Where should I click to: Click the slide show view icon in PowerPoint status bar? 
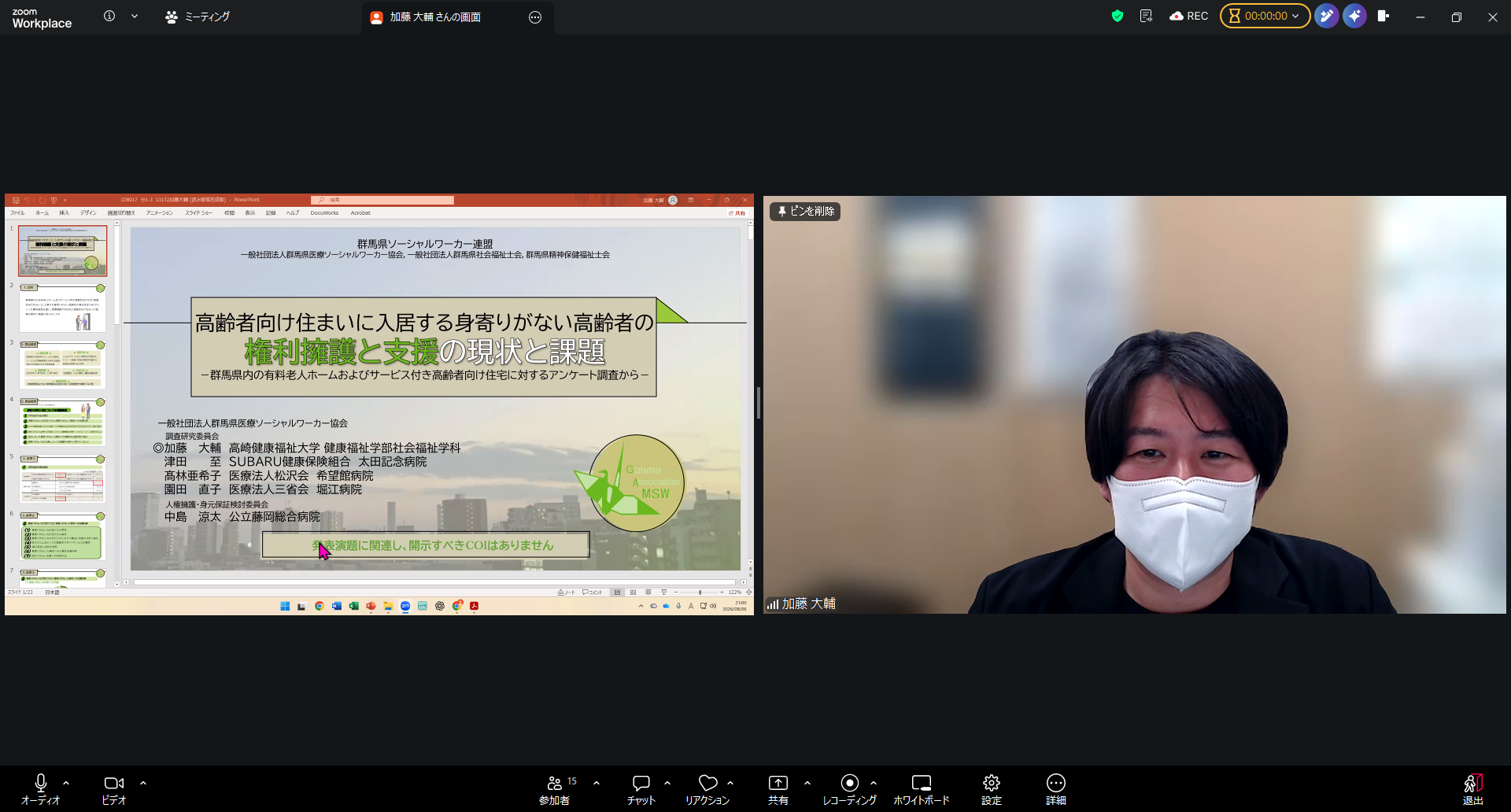click(664, 592)
